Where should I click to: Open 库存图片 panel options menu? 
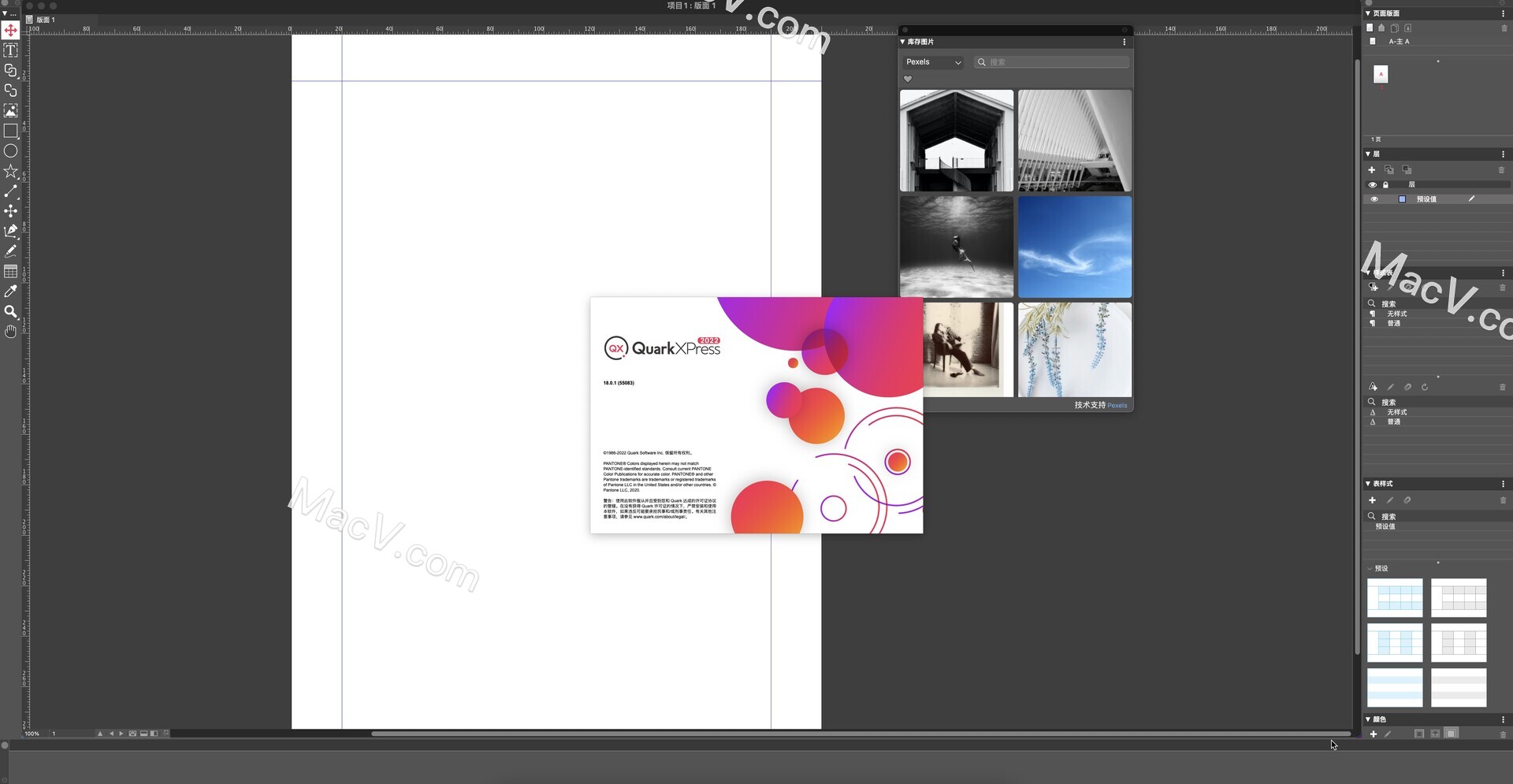(x=1125, y=42)
